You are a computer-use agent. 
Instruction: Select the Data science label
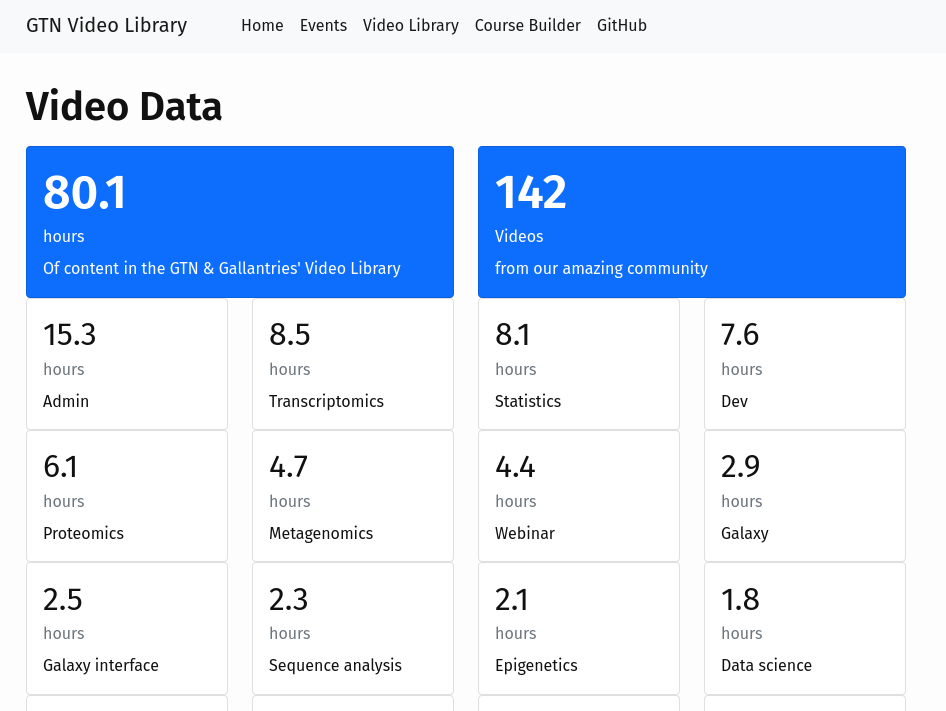766,665
